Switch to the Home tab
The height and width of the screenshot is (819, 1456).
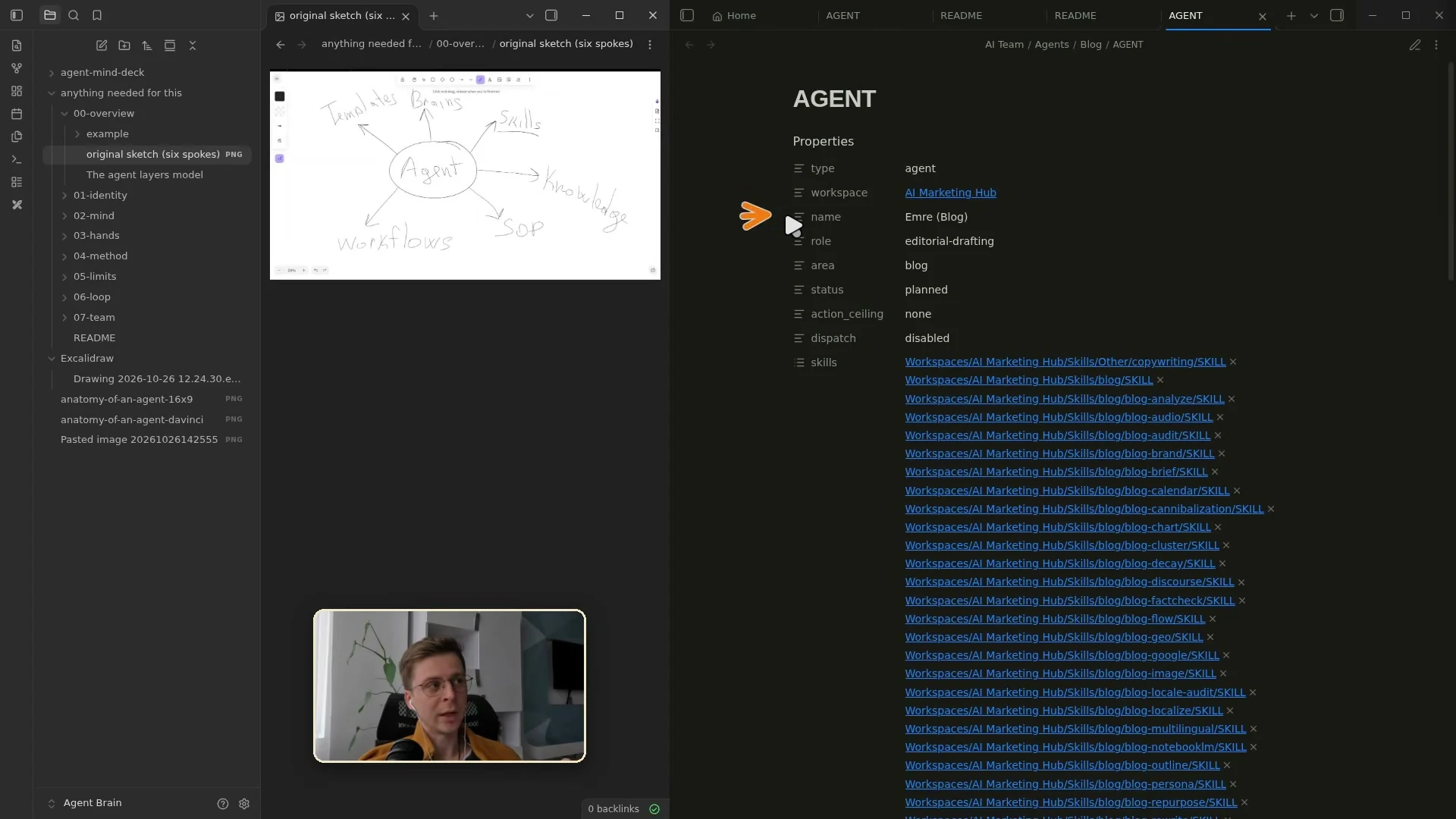tap(734, 15)
